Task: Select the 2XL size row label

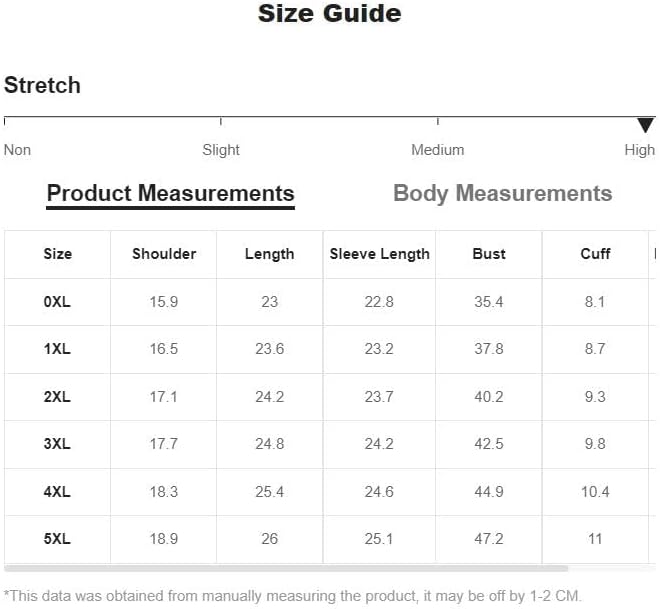Action: click(57, 397)
